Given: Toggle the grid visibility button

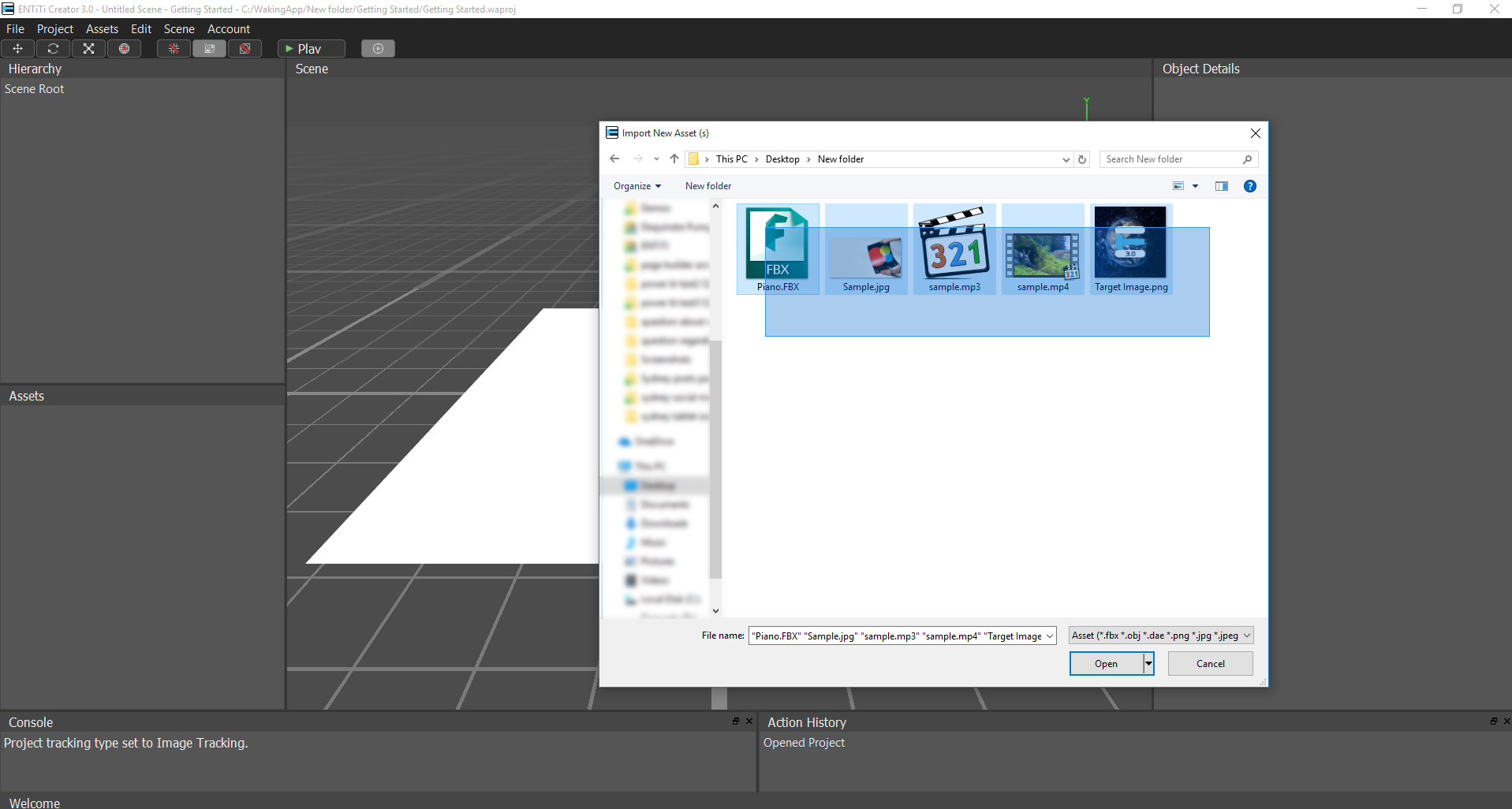Looking at the screenshot, I should point(174,49).
